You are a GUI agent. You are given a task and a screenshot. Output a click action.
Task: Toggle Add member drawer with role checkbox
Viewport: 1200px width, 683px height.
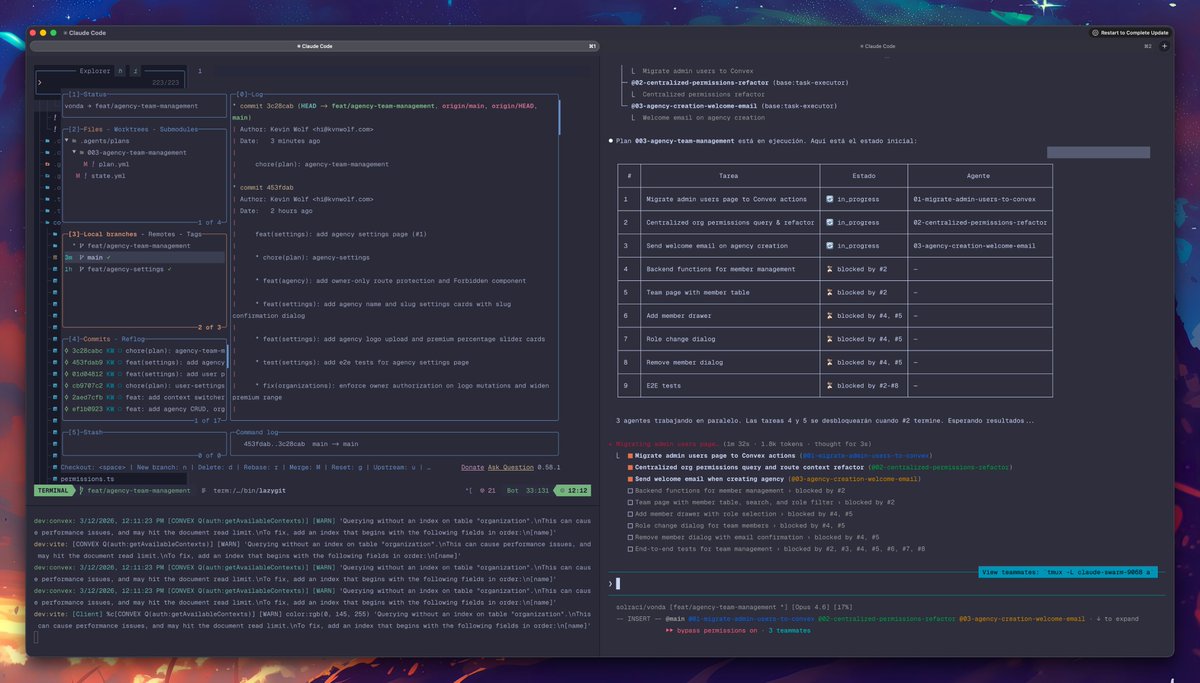point(630,514)
